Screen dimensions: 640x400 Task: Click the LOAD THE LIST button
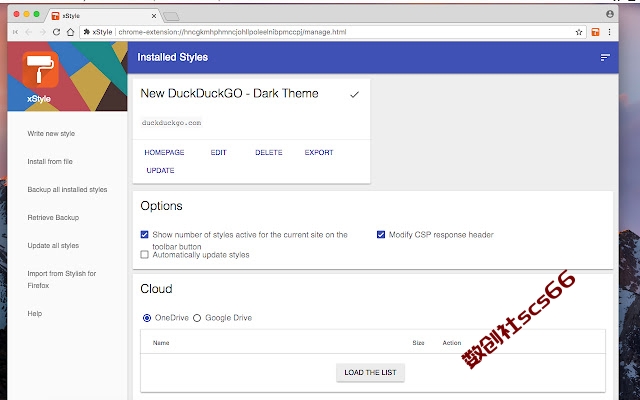pos(370,372)
